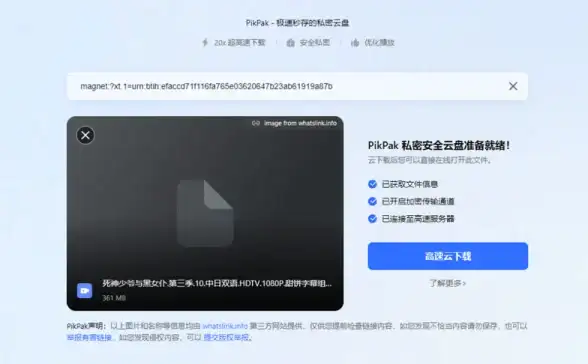Click the lightning icon for 20x fast download
Image resolution: width=588 pixels, height=364 pixels.
point(205,42)
